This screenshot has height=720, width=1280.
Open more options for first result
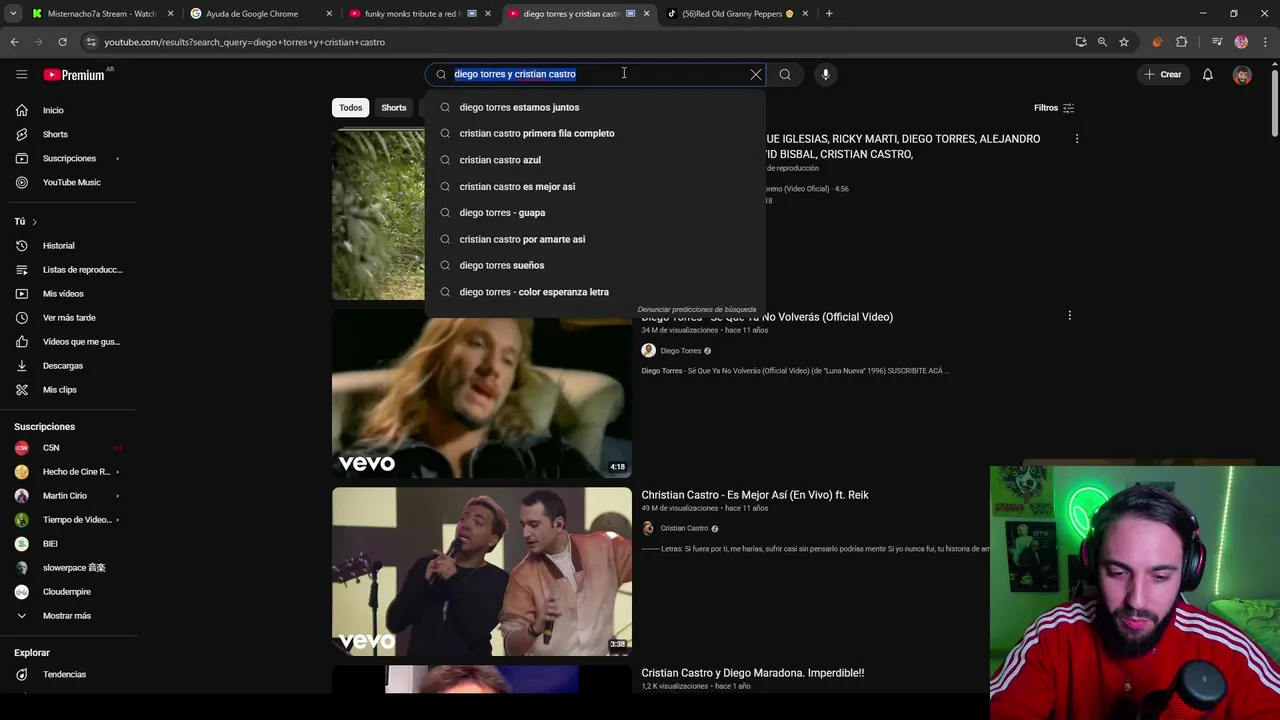click(x=1077, y=139)
